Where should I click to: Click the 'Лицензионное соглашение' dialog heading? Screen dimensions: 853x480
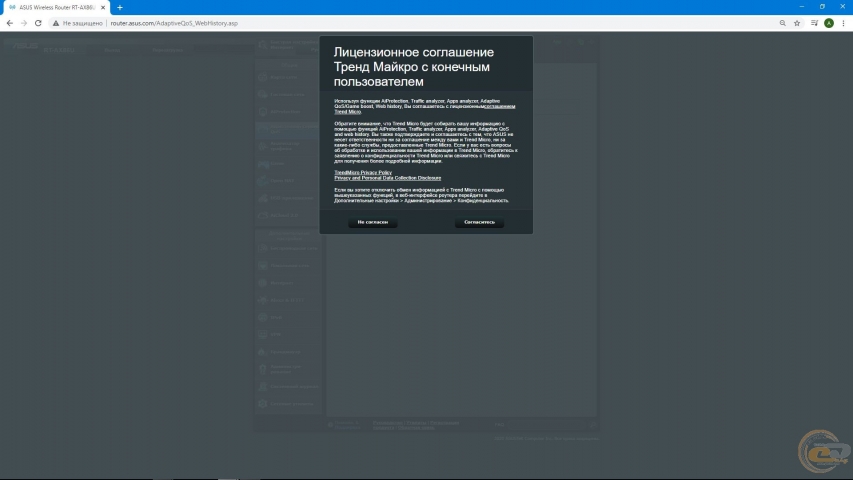414,67
